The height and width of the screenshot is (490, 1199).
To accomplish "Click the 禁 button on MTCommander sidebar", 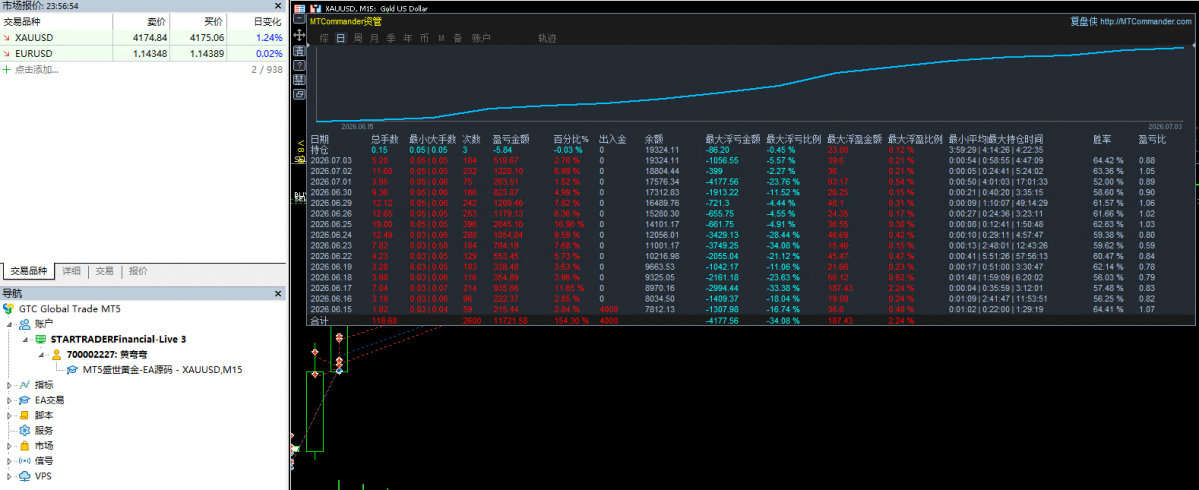I will [x=299, y=80].
